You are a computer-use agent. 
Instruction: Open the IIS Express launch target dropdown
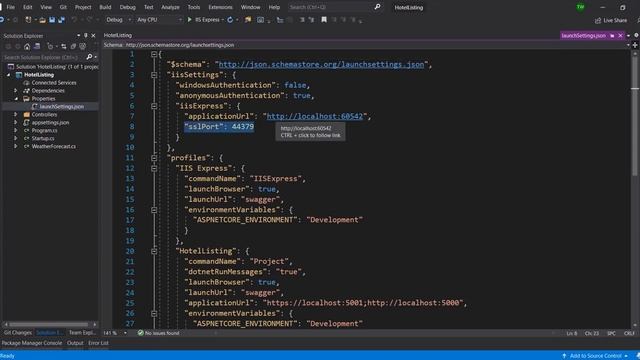222,20
